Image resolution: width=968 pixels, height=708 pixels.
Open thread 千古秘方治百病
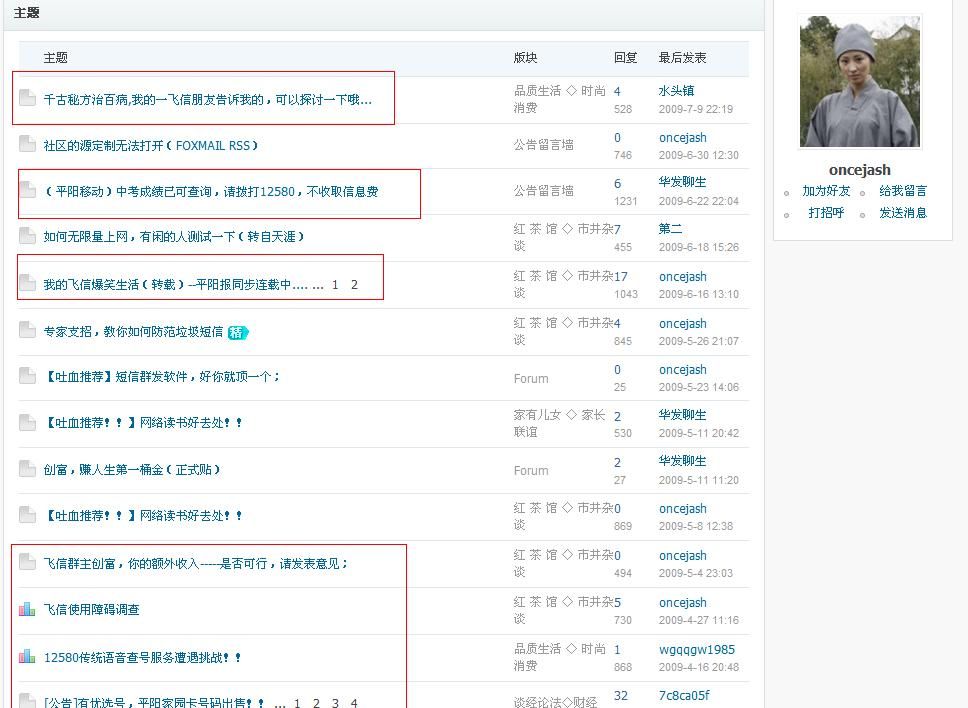pyautogui.click(x=207, y=99)
